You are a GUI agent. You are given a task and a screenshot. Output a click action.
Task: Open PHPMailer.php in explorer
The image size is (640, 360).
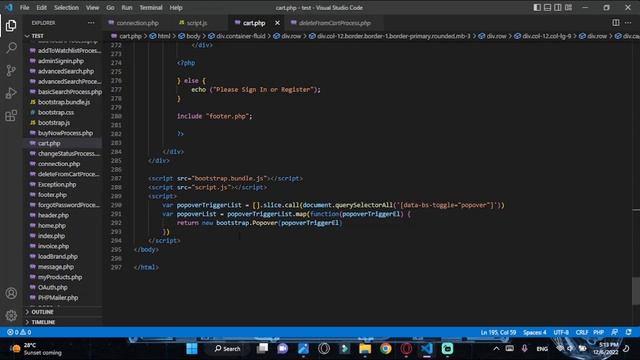58,298
